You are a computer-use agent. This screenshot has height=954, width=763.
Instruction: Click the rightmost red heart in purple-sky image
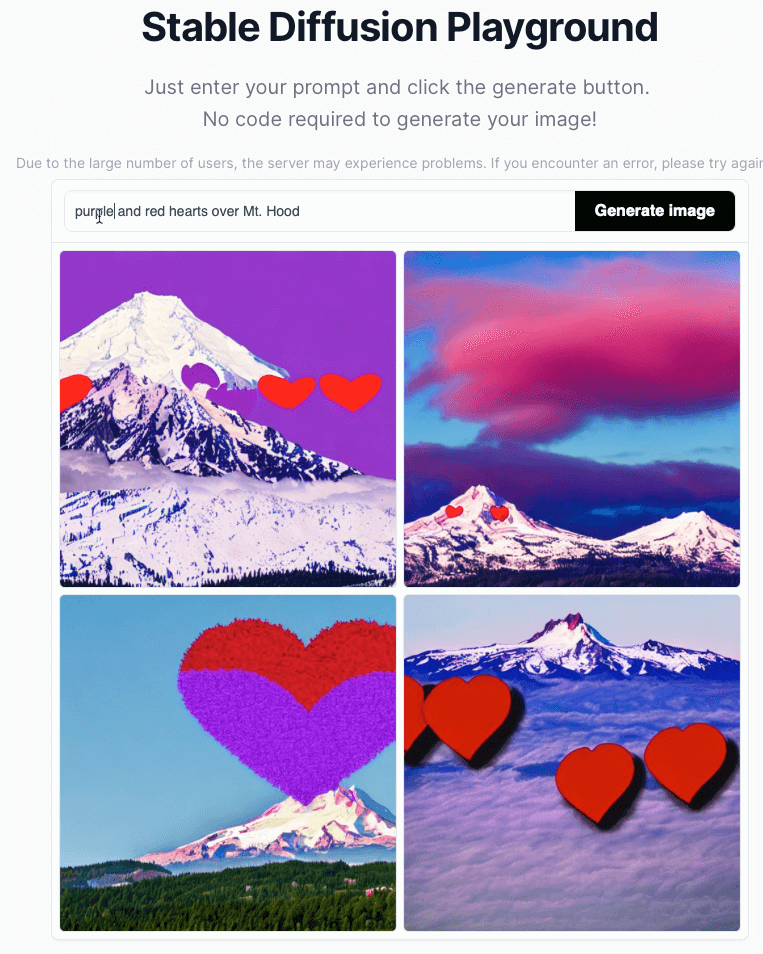point(350,391)
